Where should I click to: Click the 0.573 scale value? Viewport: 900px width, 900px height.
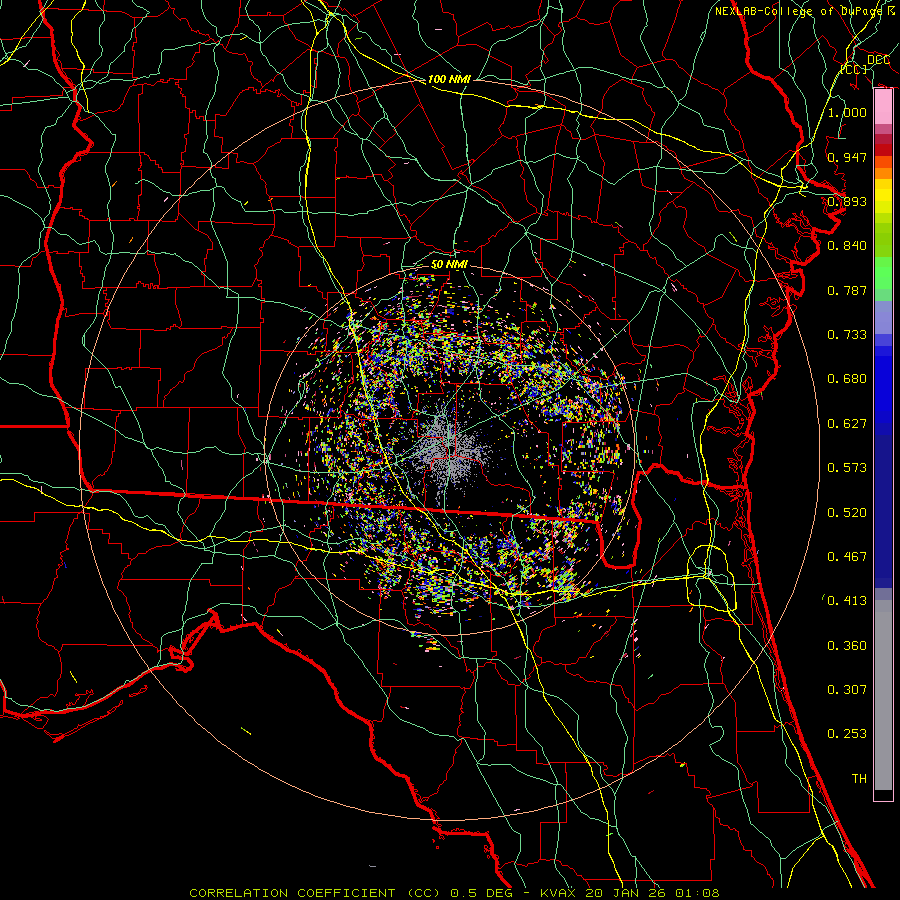click(x=847, y=468)
